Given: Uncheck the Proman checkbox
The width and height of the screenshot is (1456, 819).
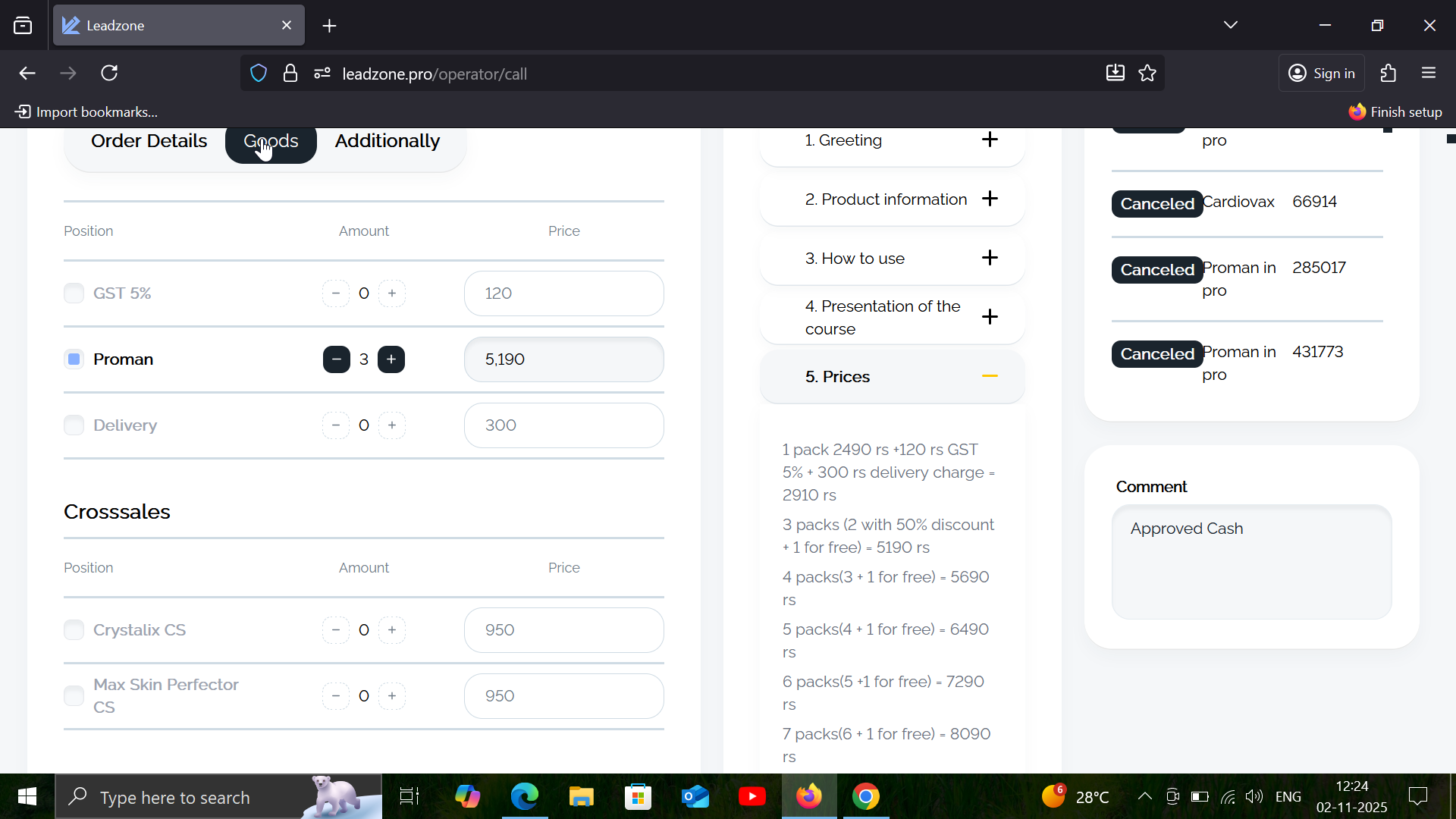Looking at the screenshot, I should point(74,359).
